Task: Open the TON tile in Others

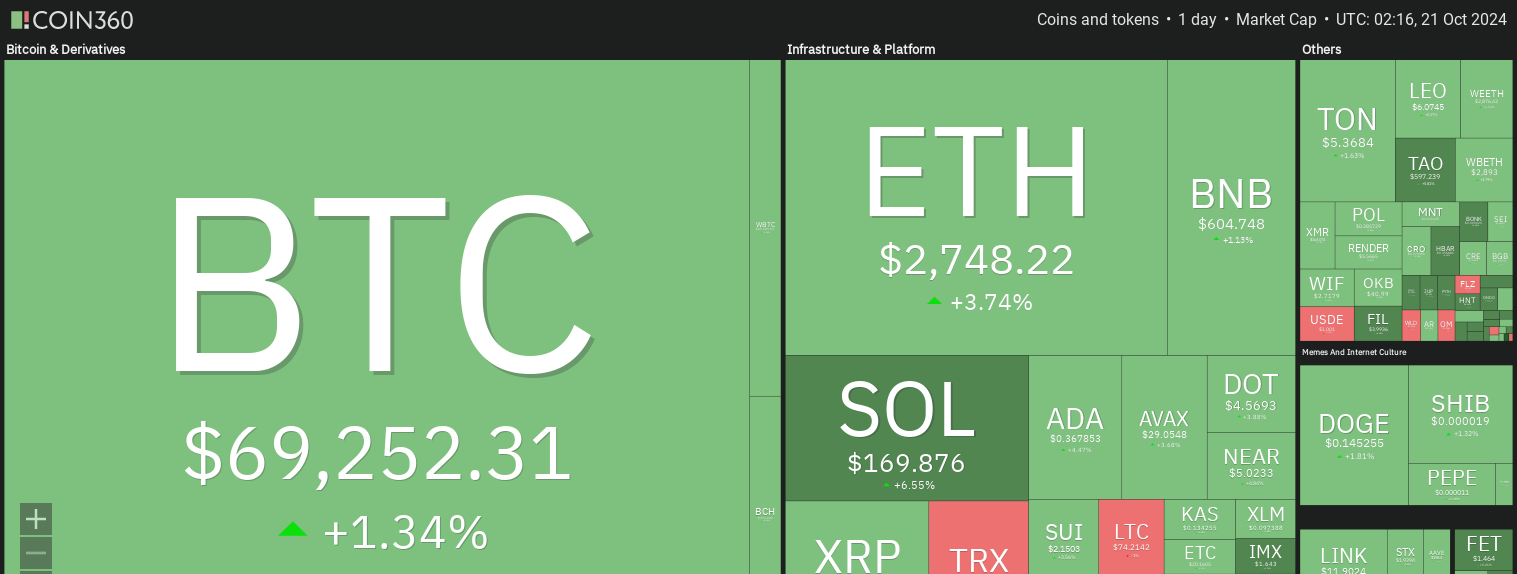Action: pos(1347,130)
